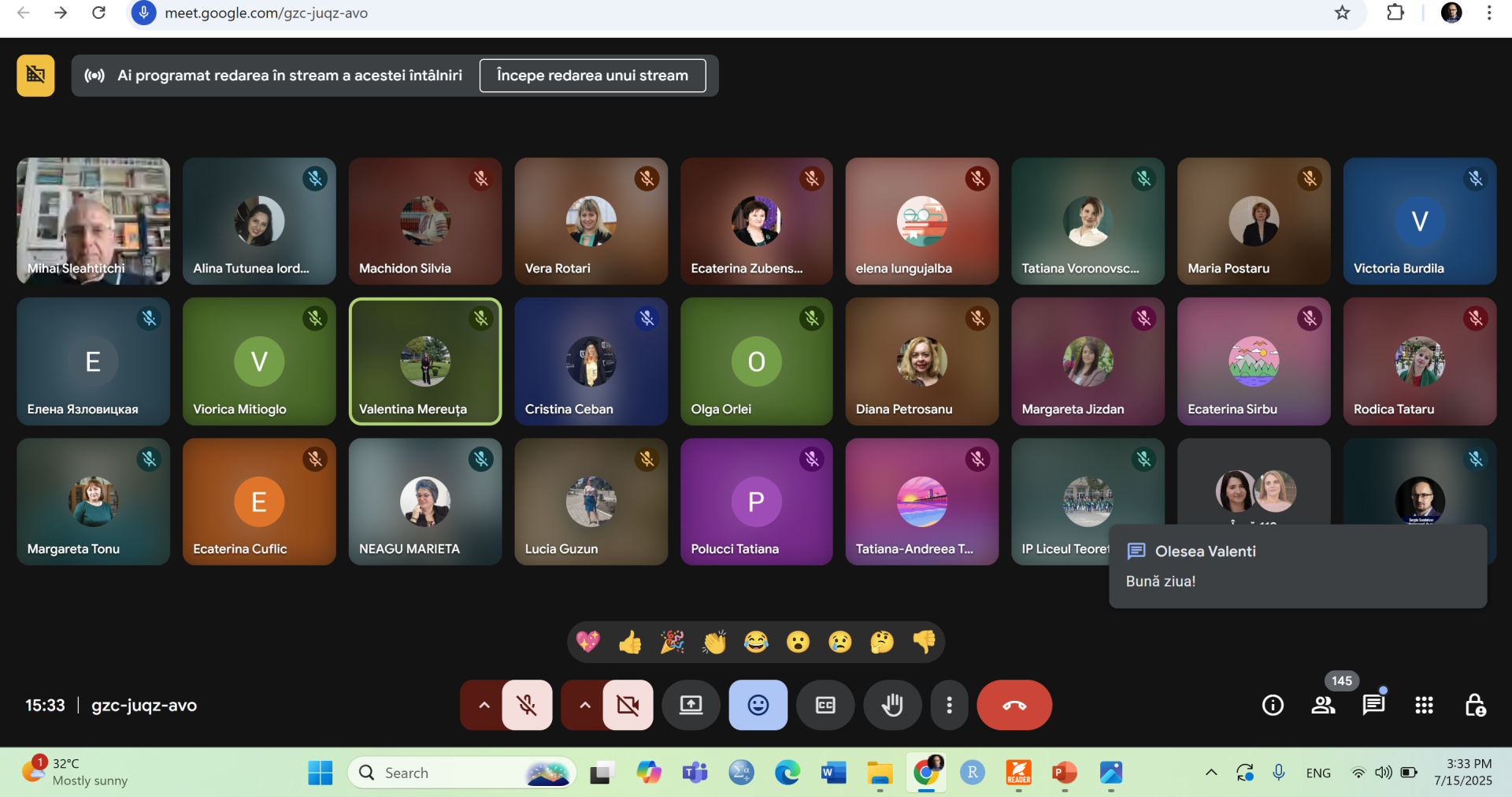Hide the emoji reactions bar
Viewport: 1512px width, 797px height.
[x=758, y=705]
